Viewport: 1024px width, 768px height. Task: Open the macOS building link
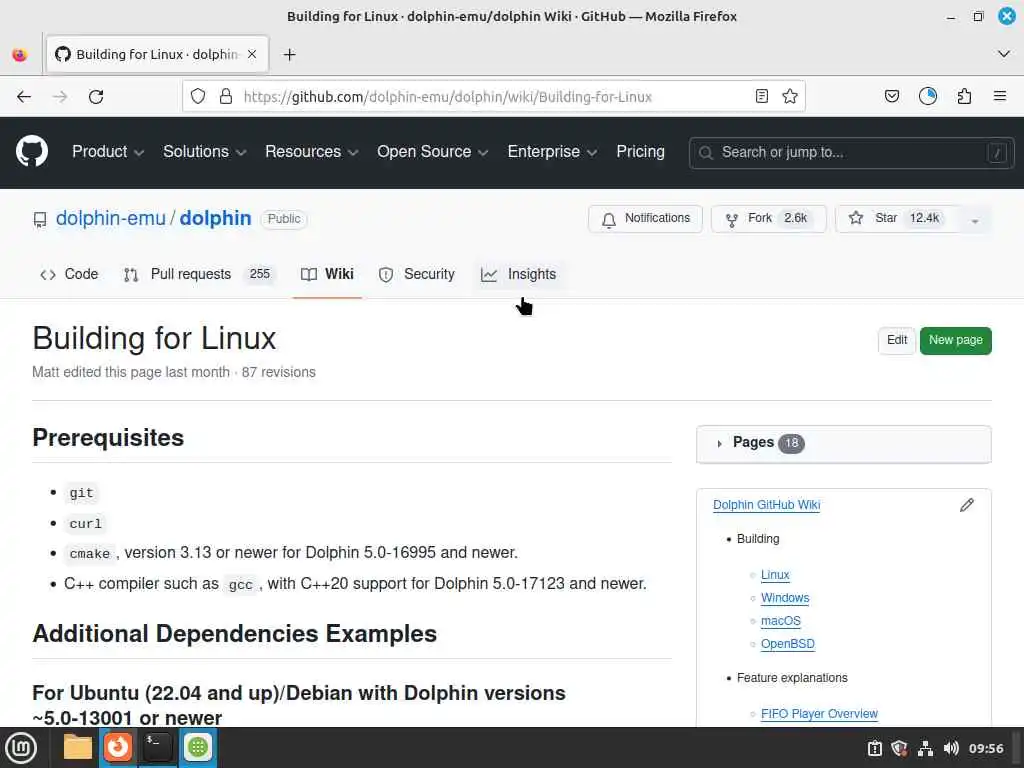click(780, 620)
